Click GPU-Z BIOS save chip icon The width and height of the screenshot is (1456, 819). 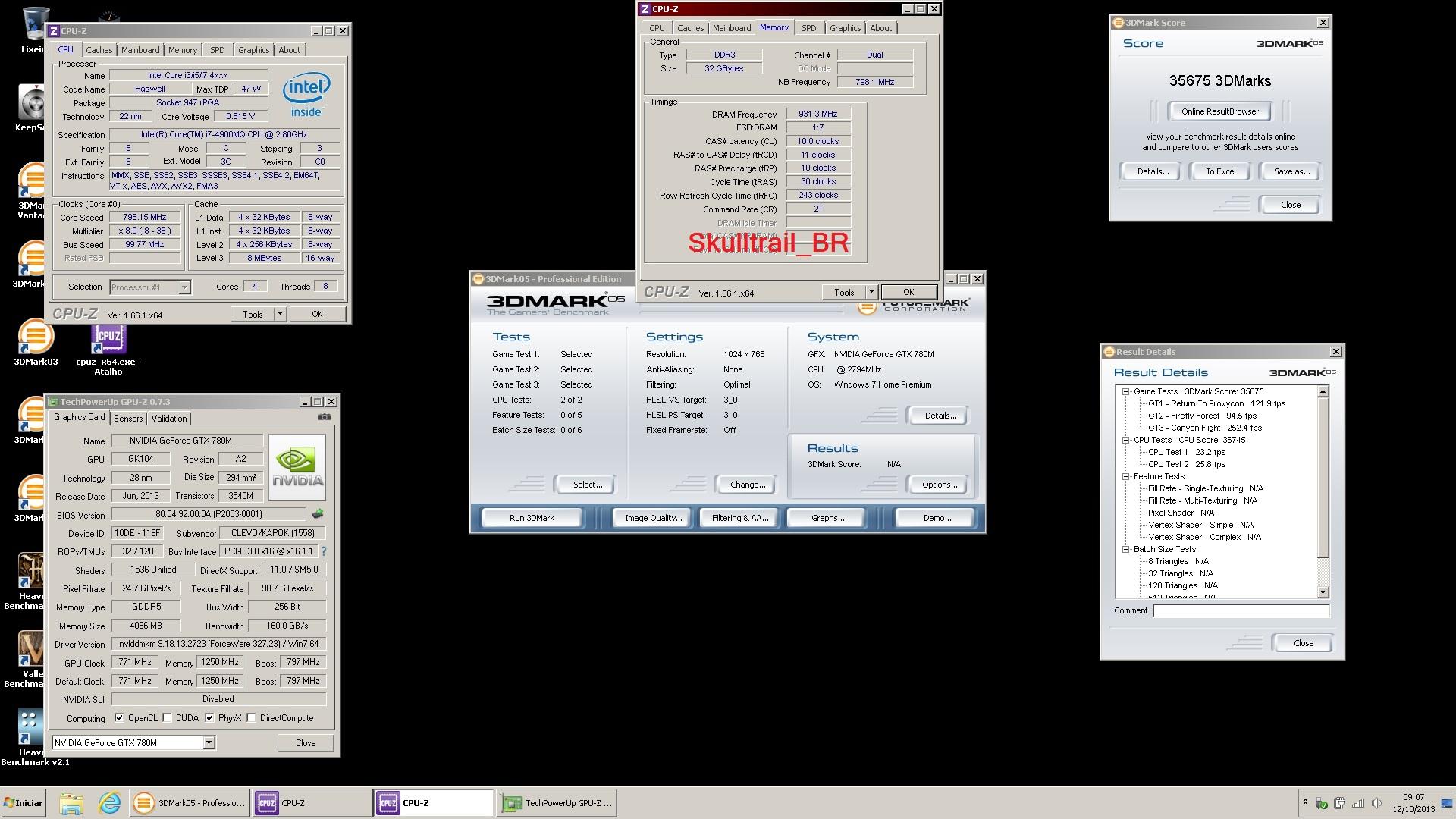(x=318, y=514)
